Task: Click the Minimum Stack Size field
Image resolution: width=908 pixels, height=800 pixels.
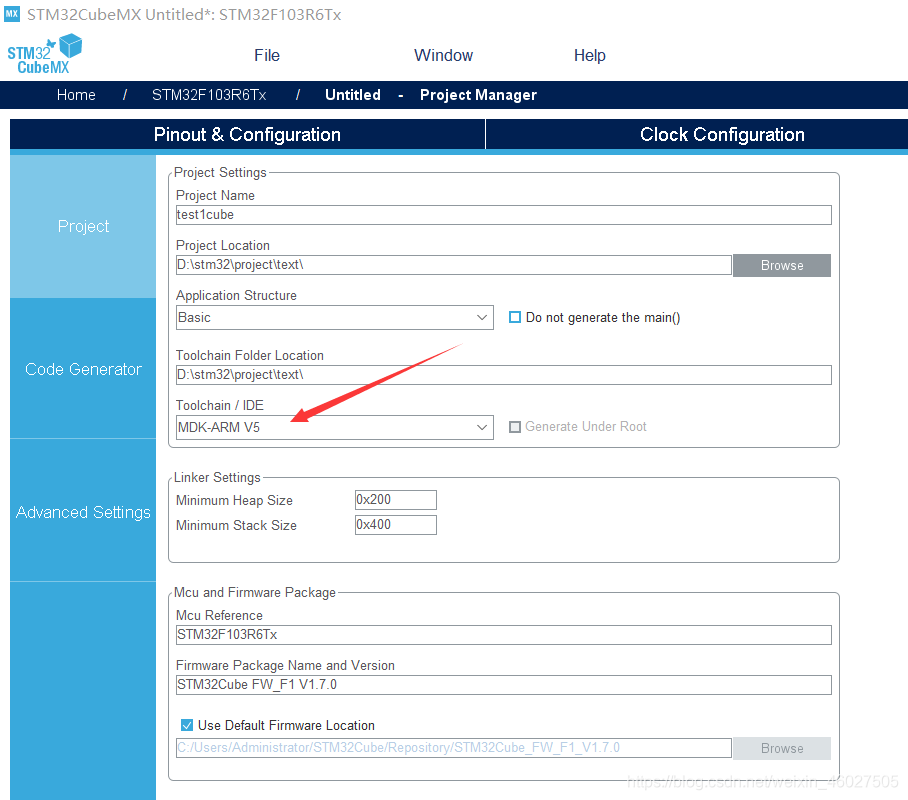Action: (396, 525)
